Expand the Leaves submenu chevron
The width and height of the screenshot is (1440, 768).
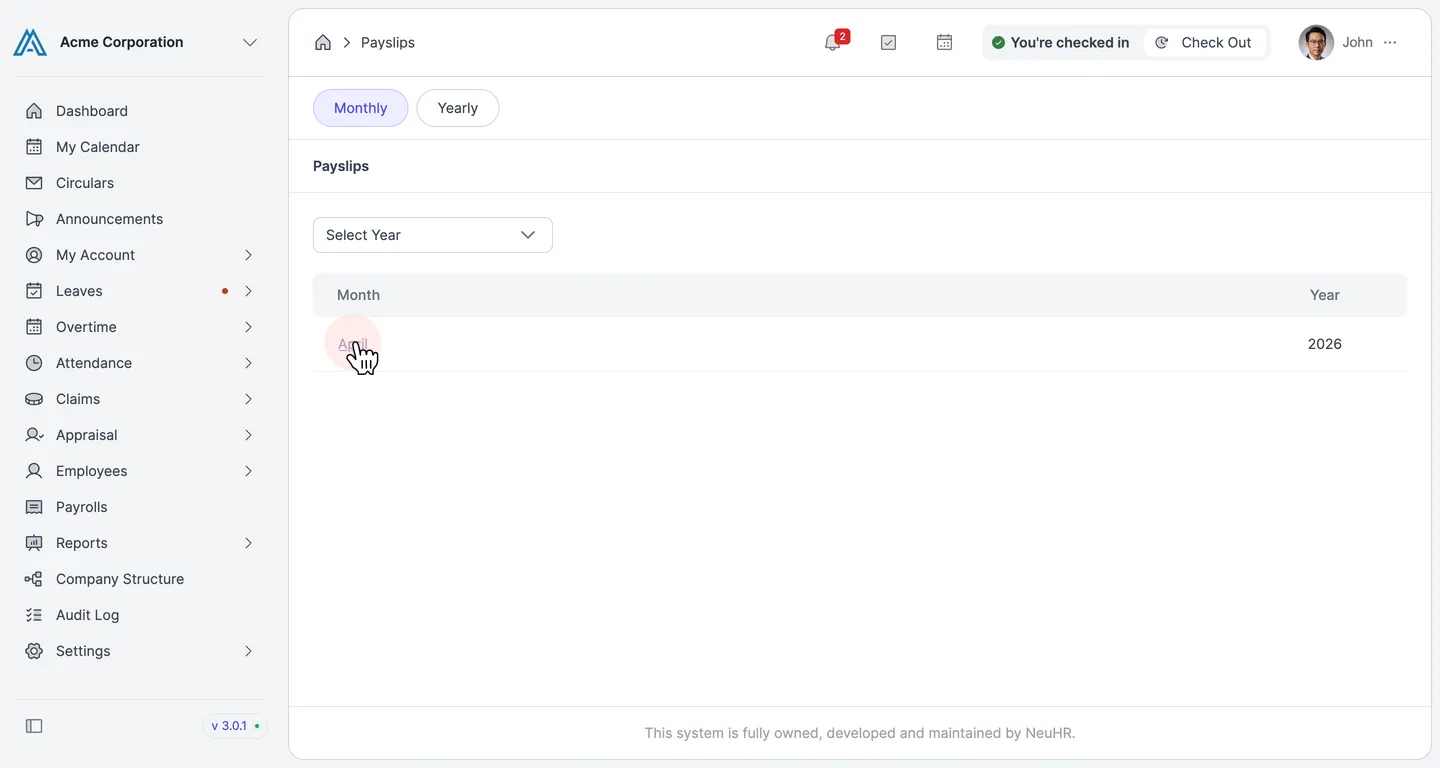pyautogui.click(x=248, y=291)
